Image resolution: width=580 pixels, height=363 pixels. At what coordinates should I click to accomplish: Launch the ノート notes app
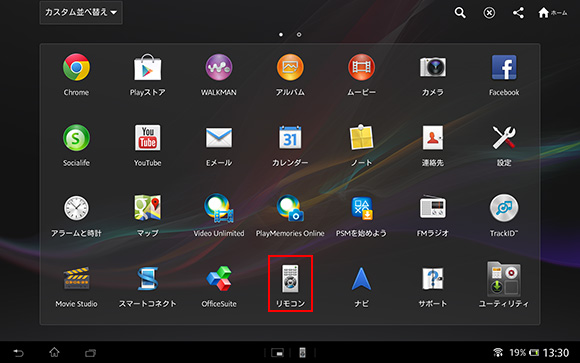(361, 145)
